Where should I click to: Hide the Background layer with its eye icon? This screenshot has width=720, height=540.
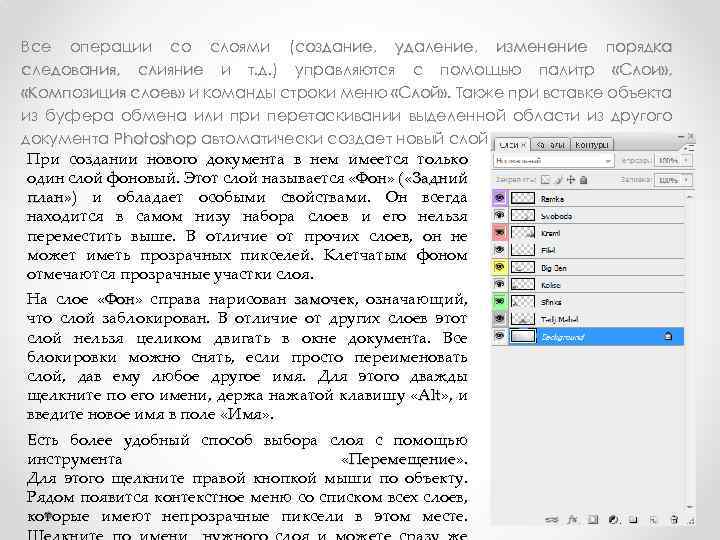500,336
